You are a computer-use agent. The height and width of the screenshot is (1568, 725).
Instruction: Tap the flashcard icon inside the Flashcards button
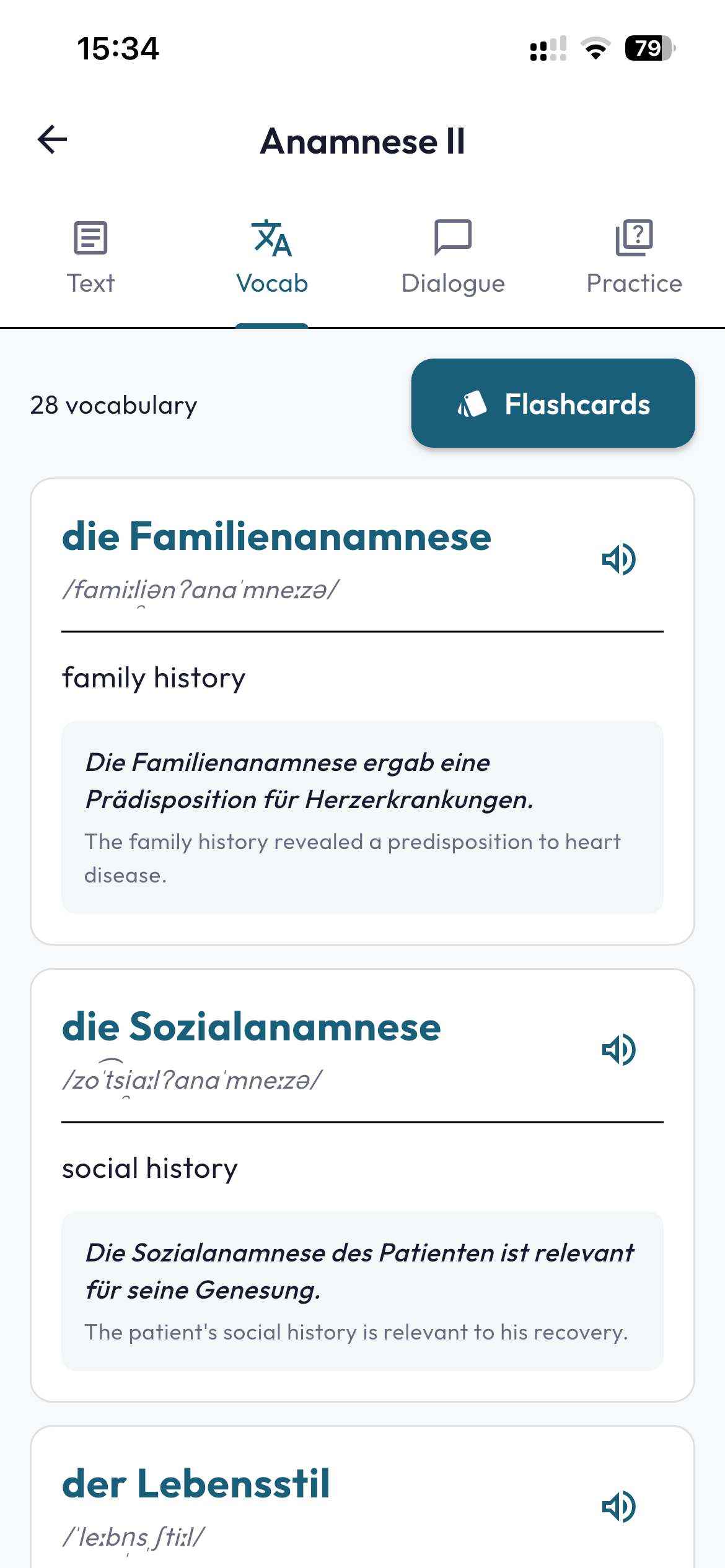pos(472,404)
